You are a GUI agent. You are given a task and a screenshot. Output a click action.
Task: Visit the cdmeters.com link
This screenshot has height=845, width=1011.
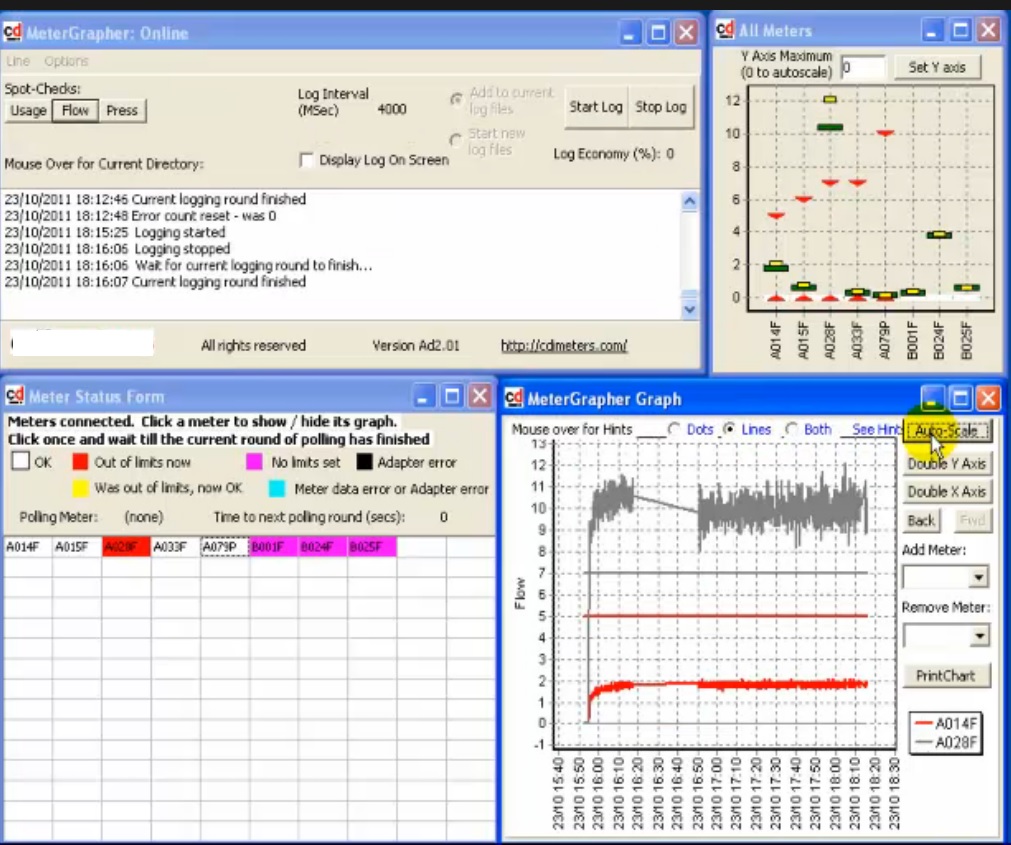[564, 346]
